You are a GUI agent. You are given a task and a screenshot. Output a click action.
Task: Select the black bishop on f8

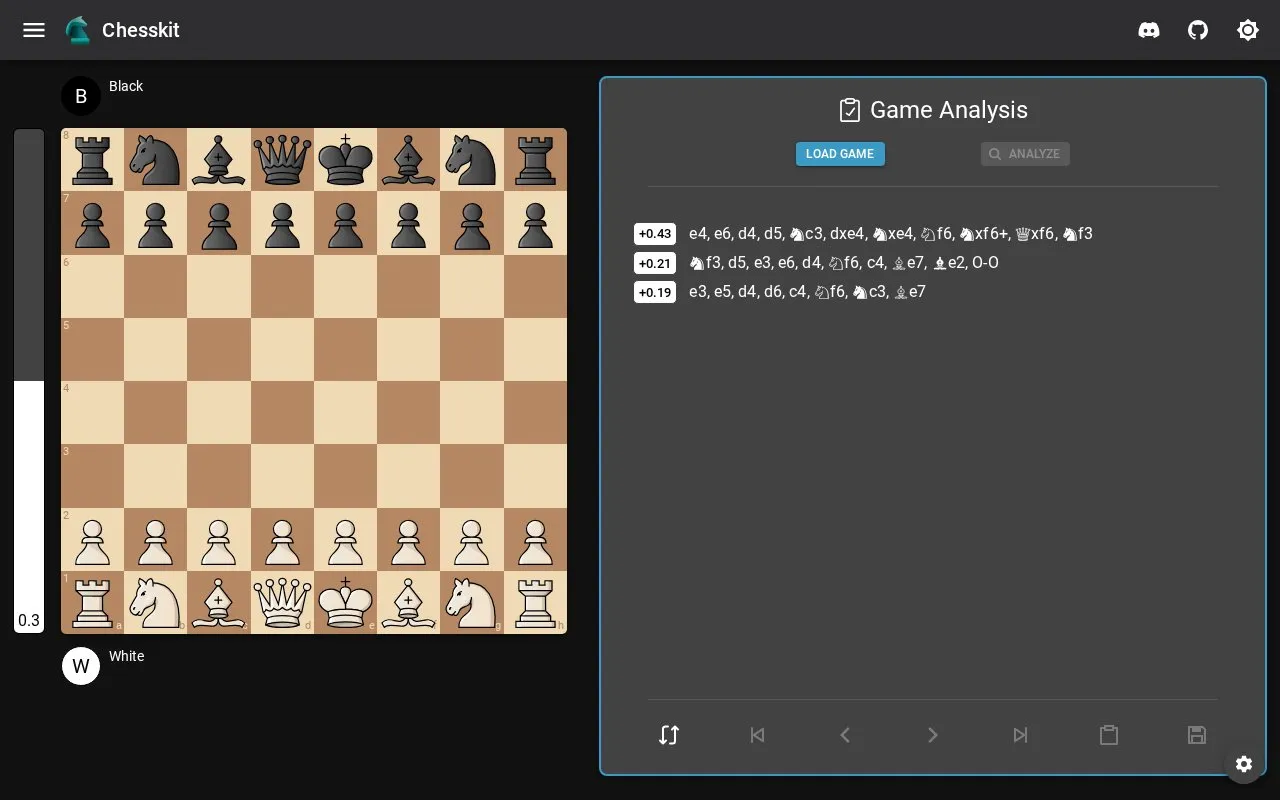pyautogui.click(x=408, y=159)
